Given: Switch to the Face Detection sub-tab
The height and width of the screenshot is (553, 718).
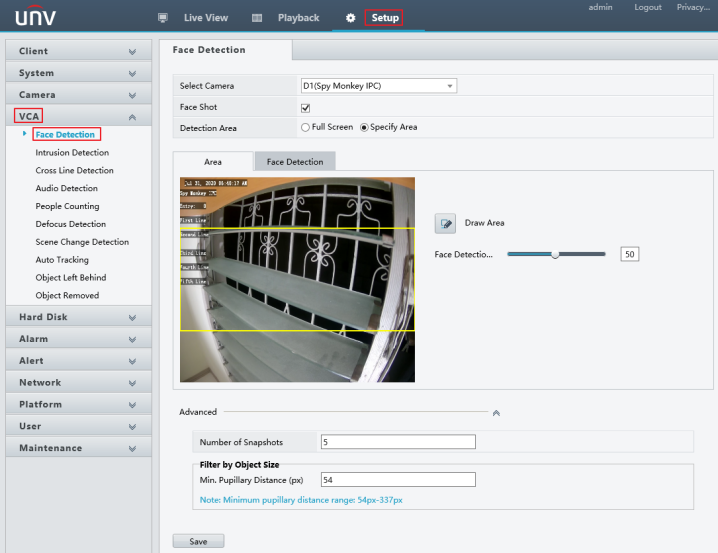Looking at the screenshot, I should pos(295,161).
